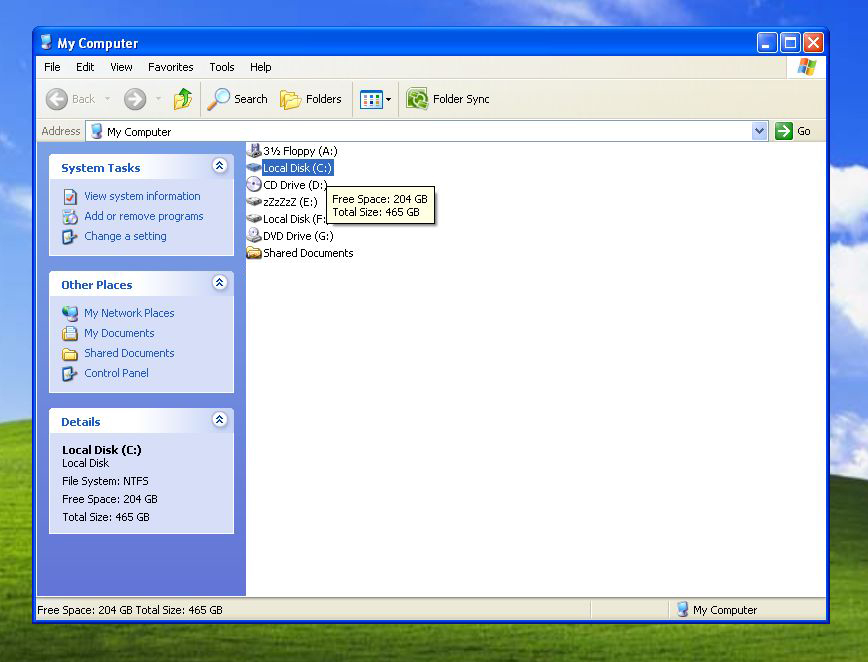
Task: Select the CD Drive (D:) disc icon
Action: 254,184
